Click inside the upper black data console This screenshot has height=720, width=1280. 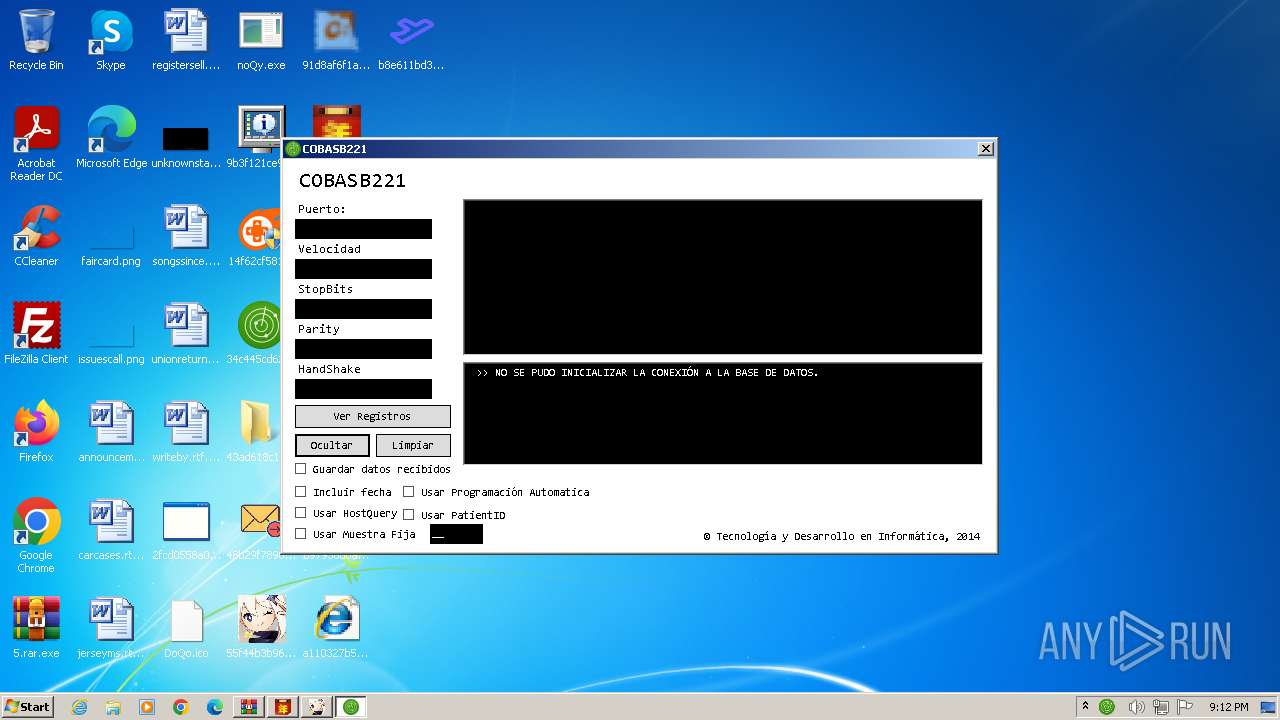pos(723,277)
